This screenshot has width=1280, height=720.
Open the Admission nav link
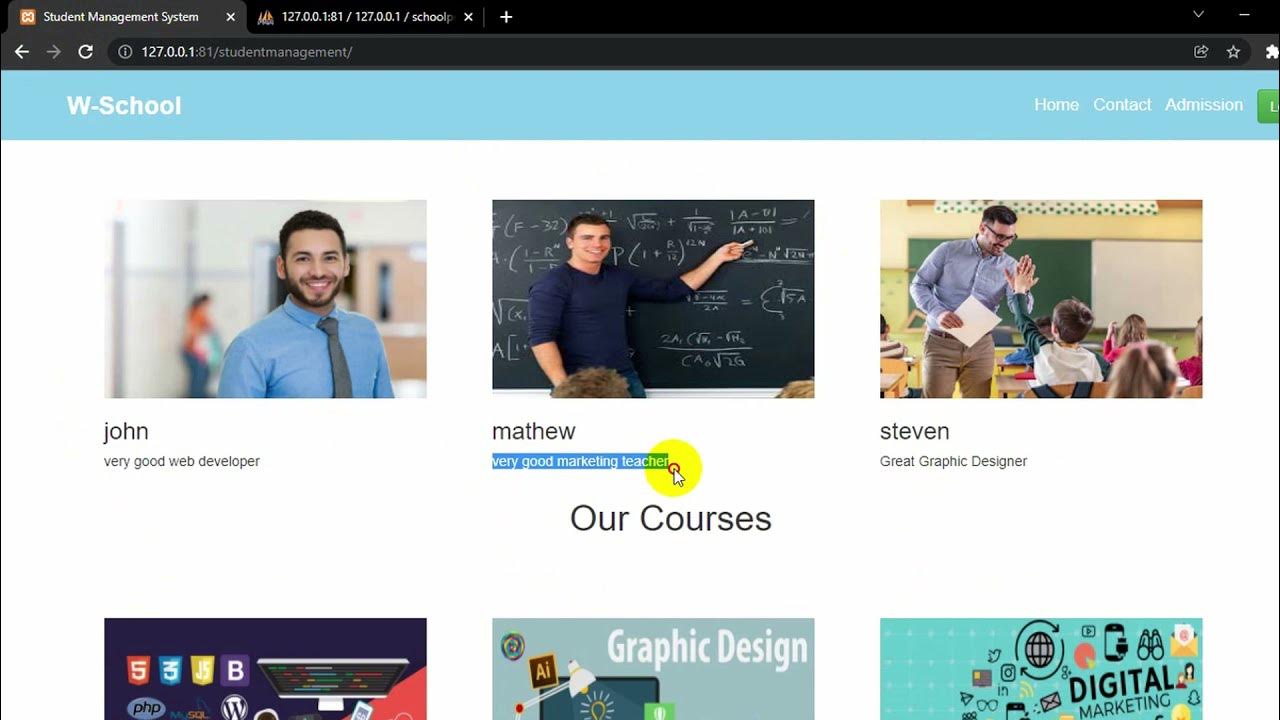1204,105
